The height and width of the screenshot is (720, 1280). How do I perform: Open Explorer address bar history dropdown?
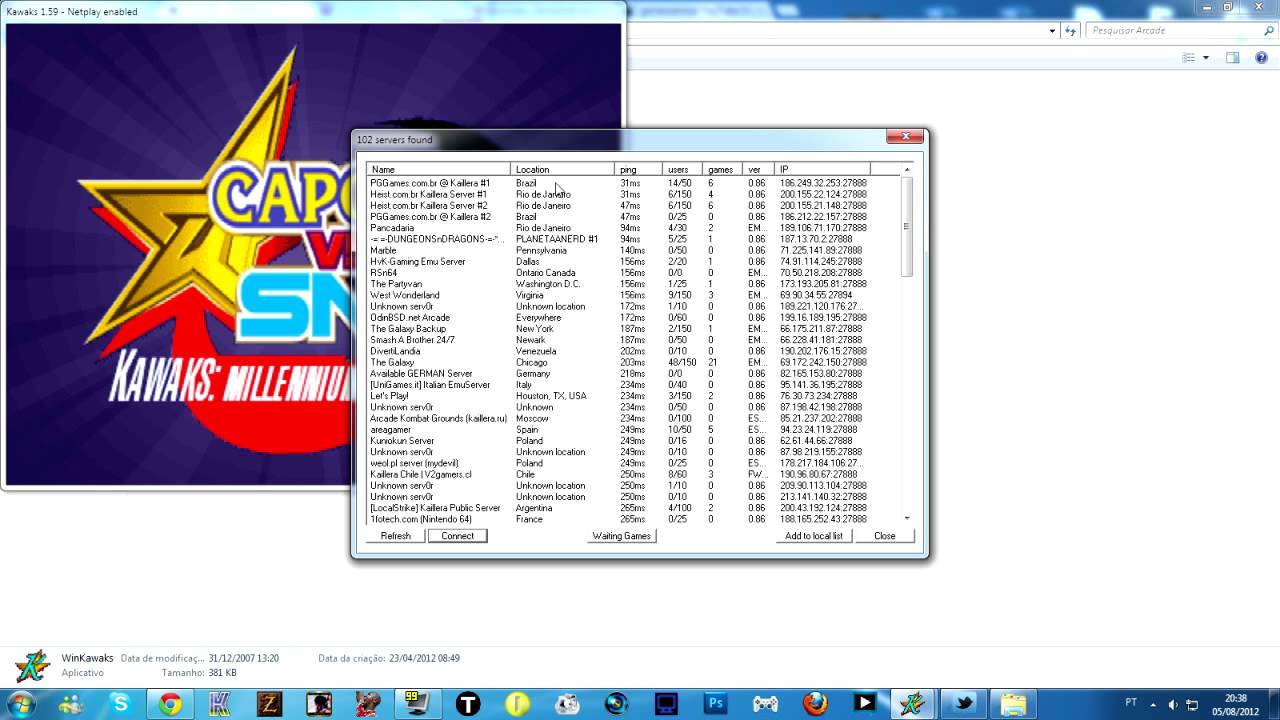click(1052, 31)
